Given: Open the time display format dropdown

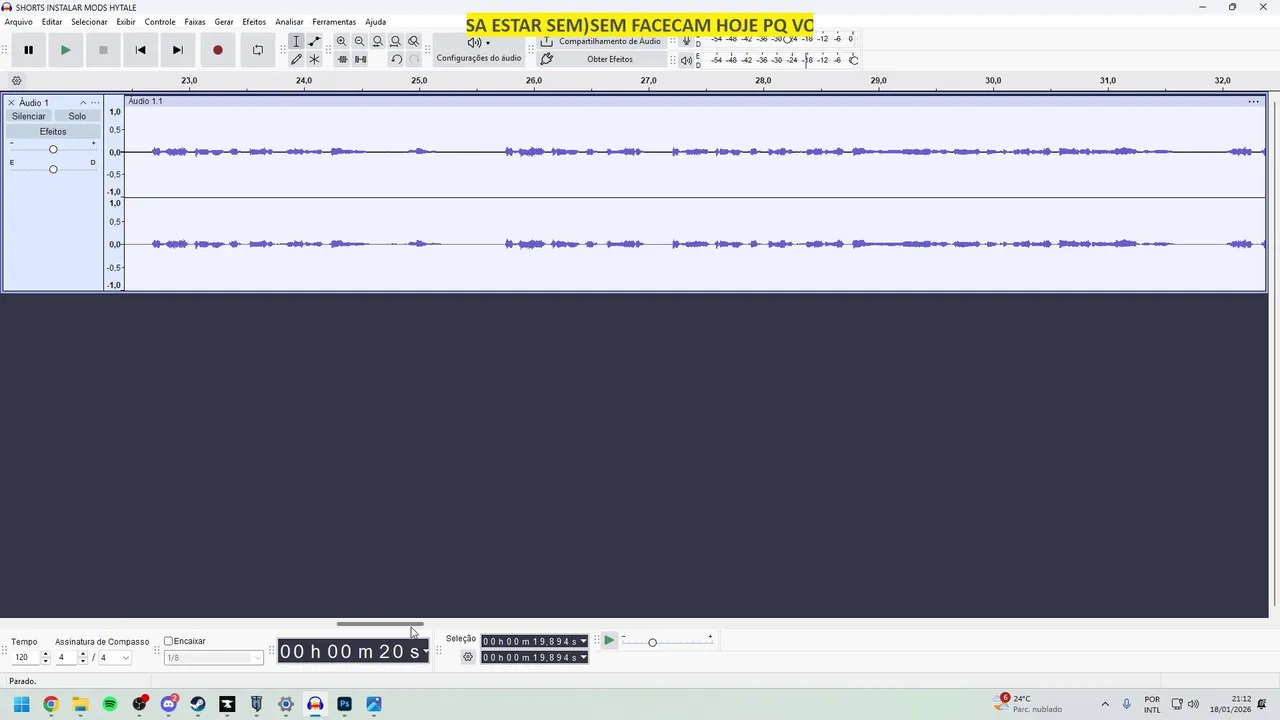Looking at the screenshot, I should pos(426,652).
